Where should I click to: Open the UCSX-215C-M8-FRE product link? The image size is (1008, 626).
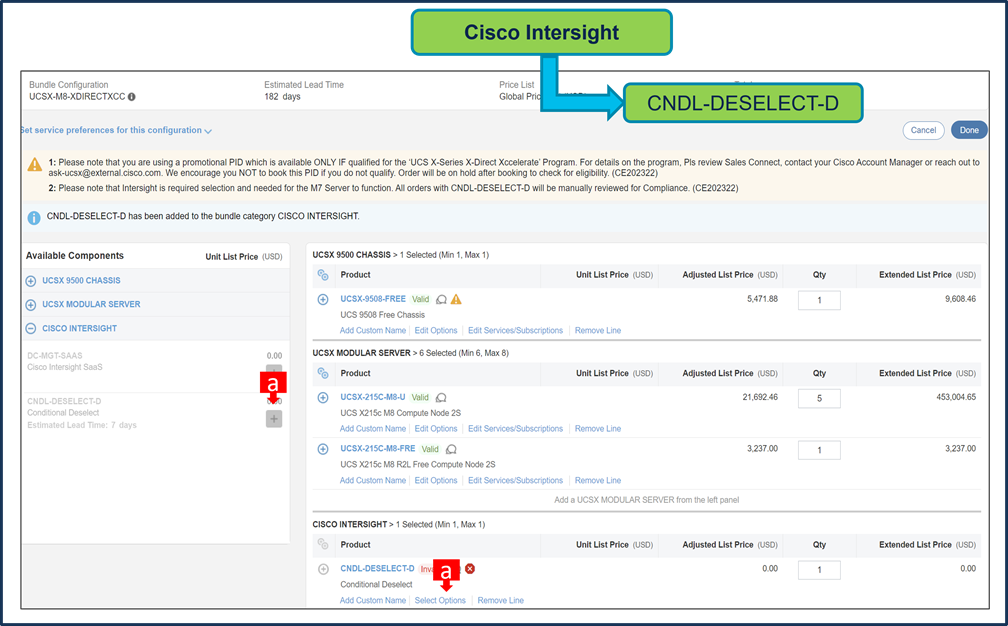(378, 449)
